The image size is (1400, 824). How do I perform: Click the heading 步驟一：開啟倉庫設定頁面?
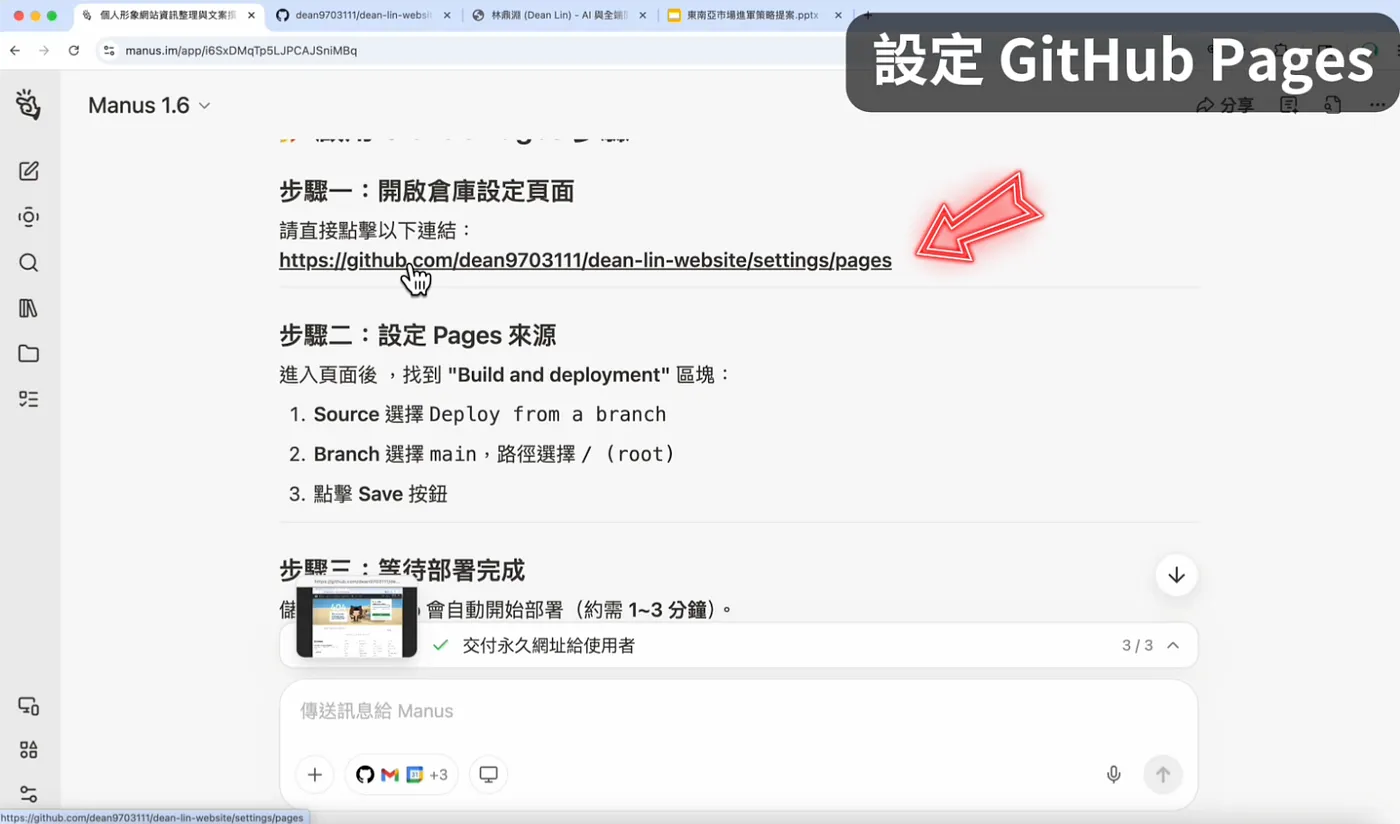click(426, 191)
